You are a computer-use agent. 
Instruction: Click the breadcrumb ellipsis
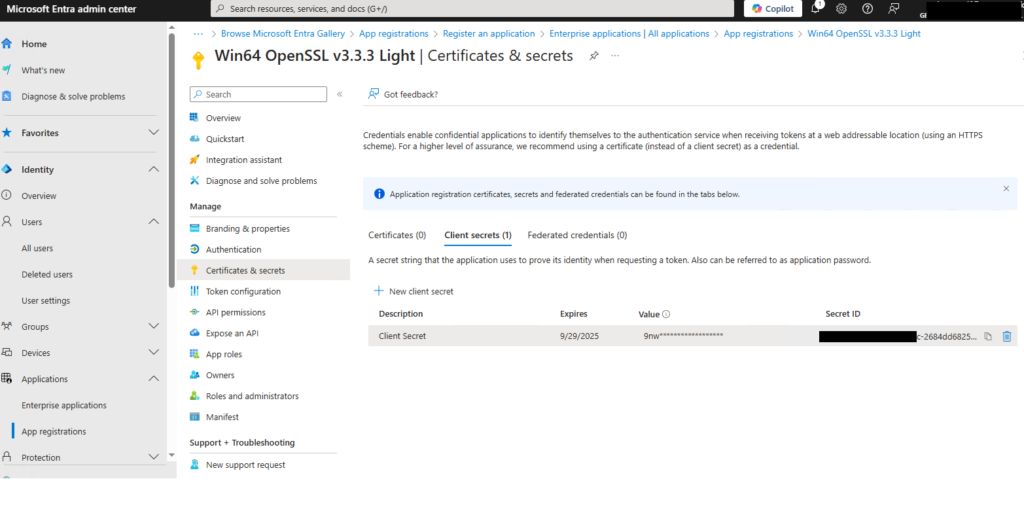[199, 33]
